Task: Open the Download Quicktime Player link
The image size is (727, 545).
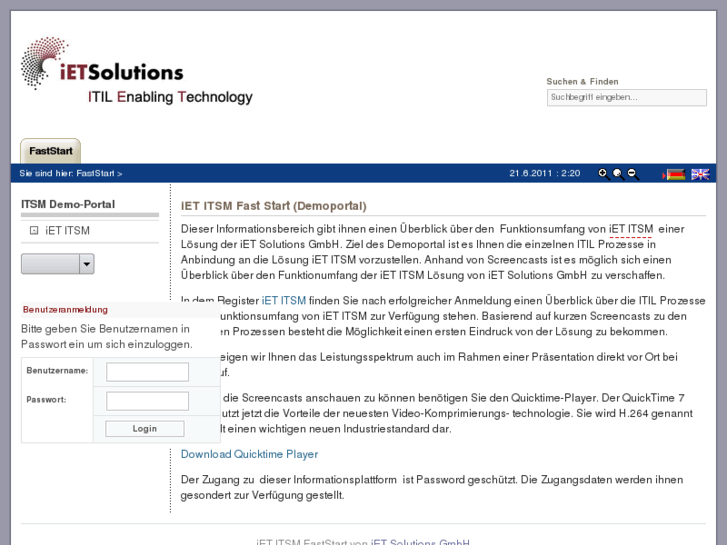Action: pos(249,454)
